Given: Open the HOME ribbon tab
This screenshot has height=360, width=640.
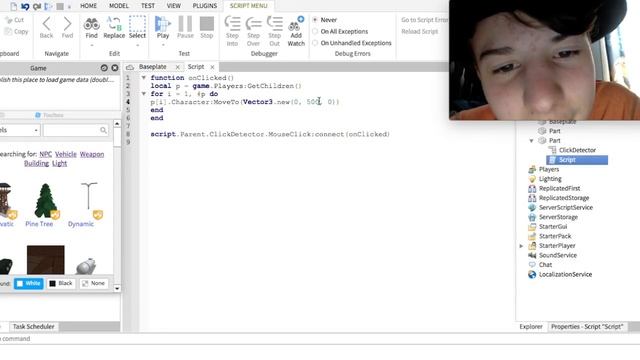Looking at the screenshot, I should pos(88,6).
